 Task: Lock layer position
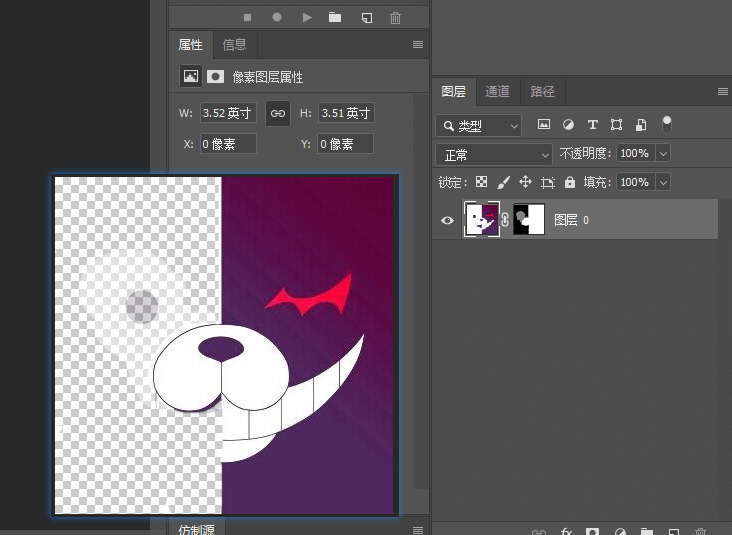[x=525, y=182]
